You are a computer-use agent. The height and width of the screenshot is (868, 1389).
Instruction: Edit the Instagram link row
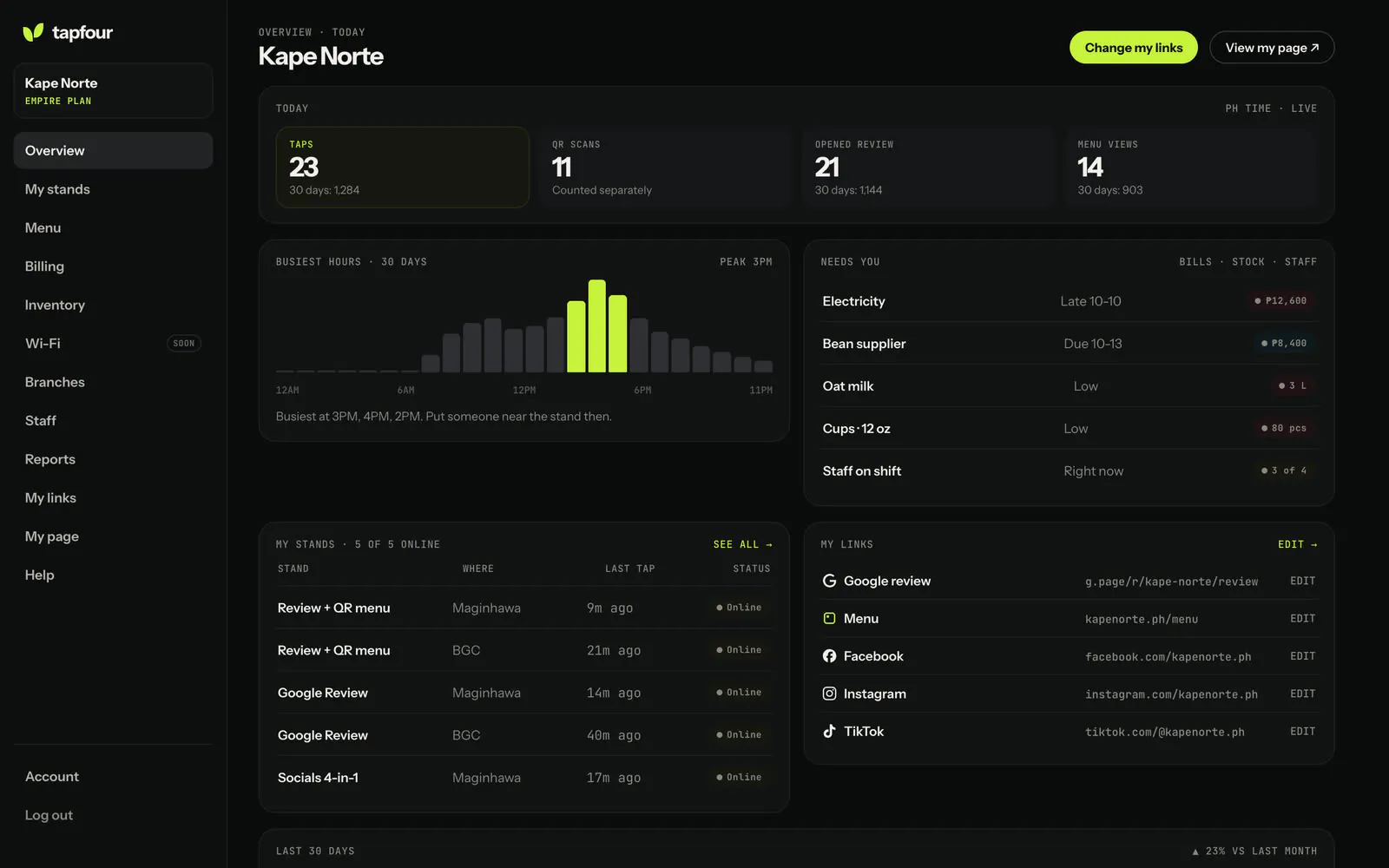(1302, 694)
